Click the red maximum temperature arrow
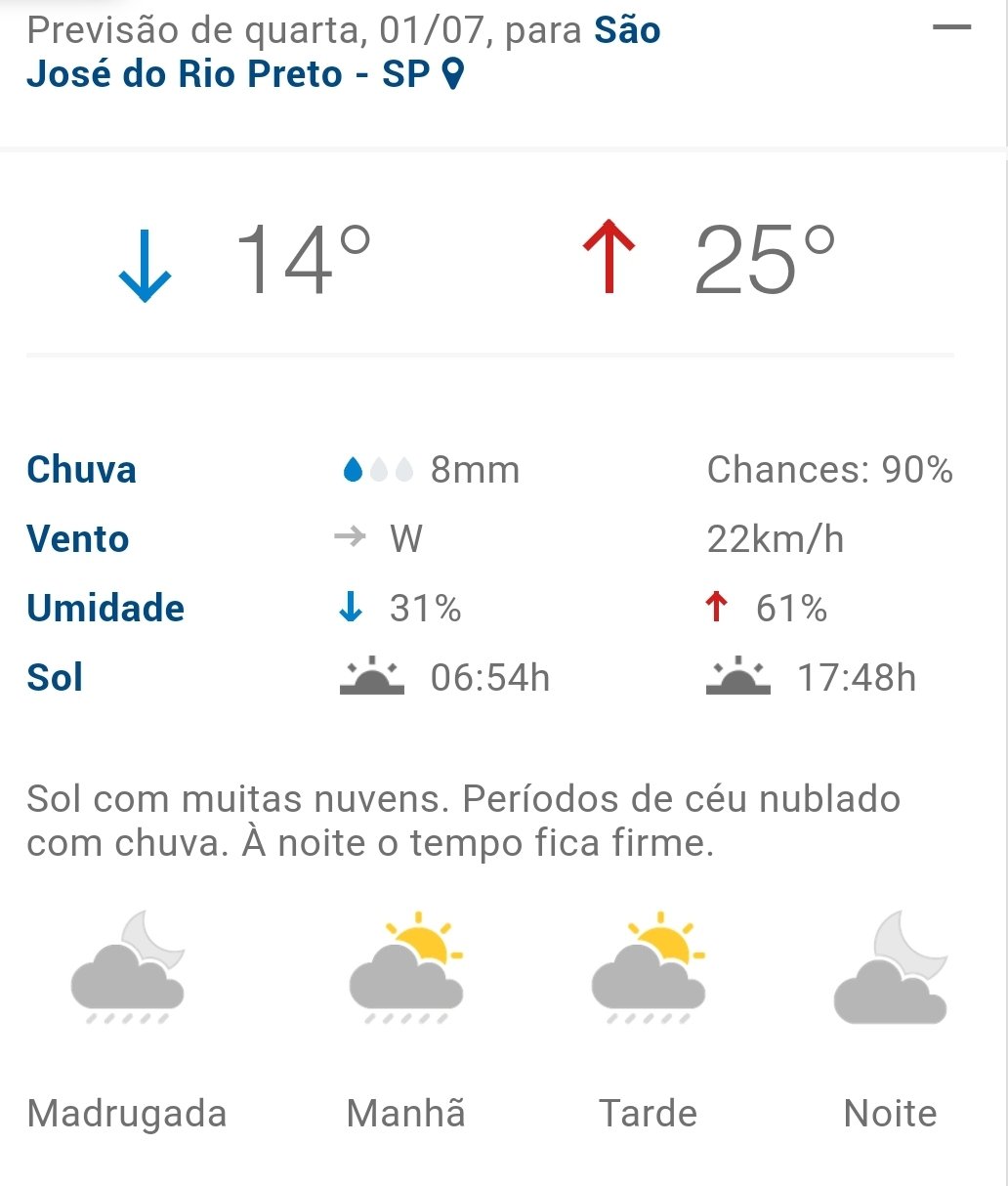1008x1186 pixels. (x=609, y=257)
